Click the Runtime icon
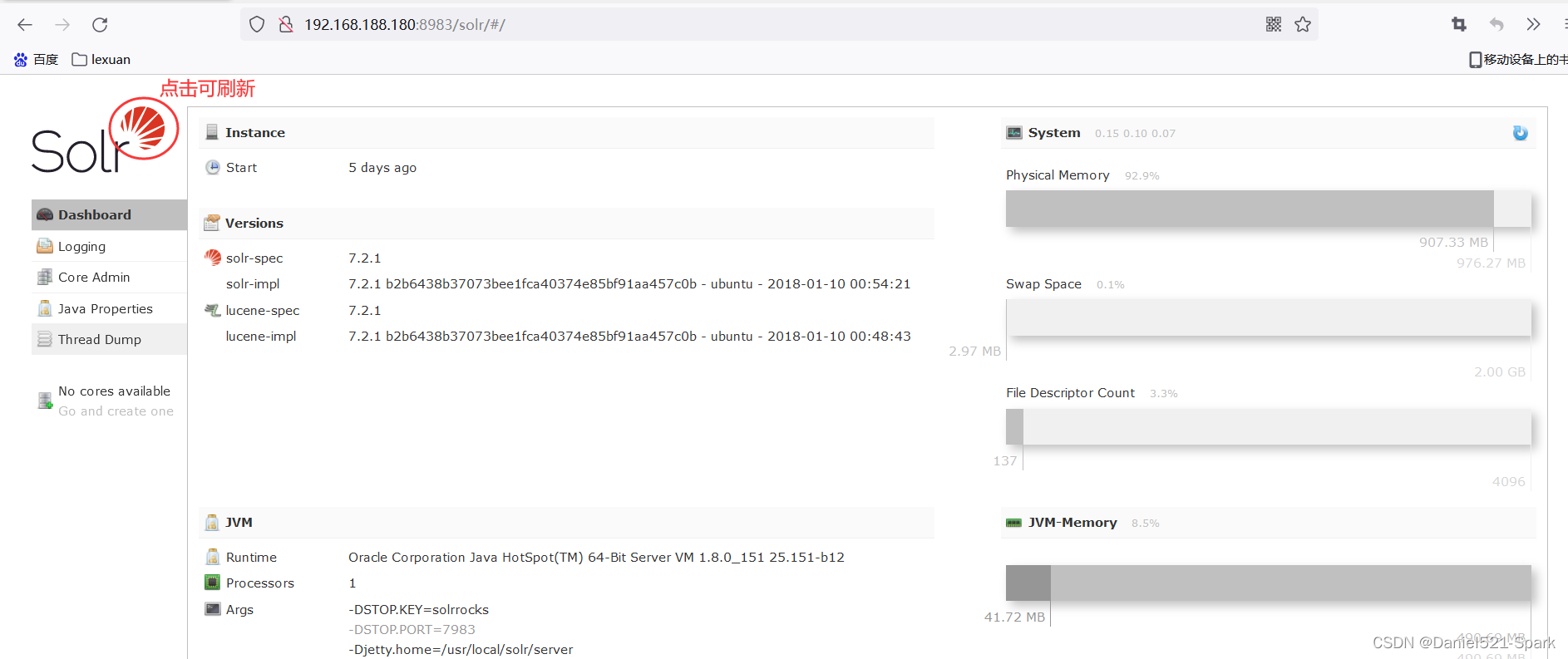 tap(213, 557)
